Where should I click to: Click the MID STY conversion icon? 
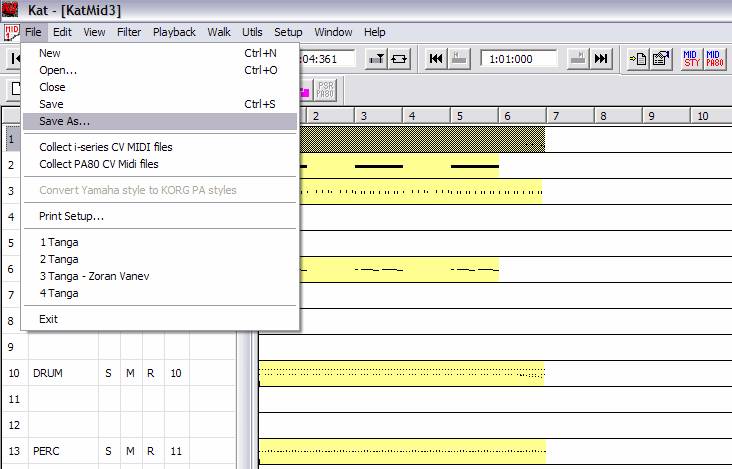(692, 59)
